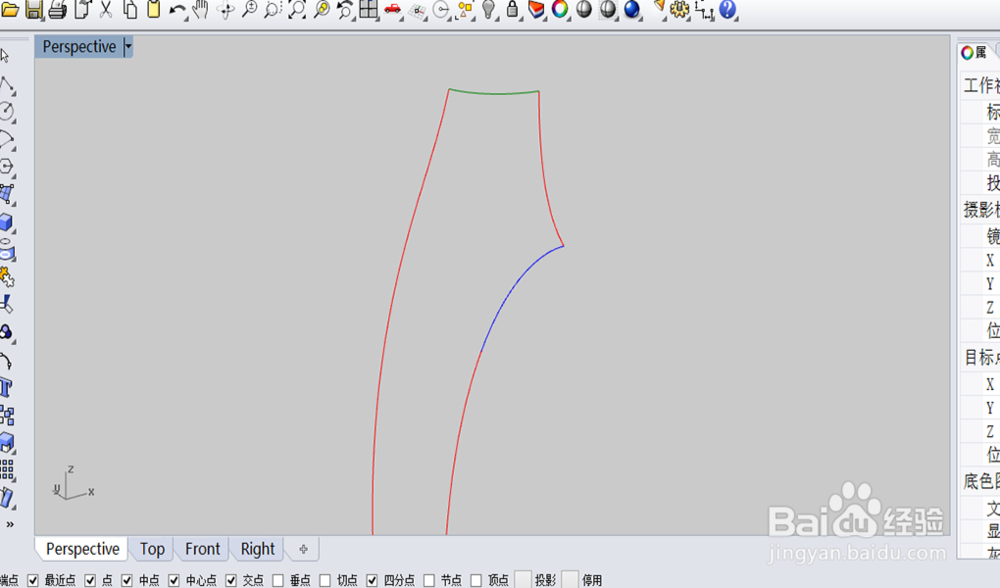Screen dimensions: 1000x588
Task: Open lights bulb icon
Action: (x=489, y=10)
